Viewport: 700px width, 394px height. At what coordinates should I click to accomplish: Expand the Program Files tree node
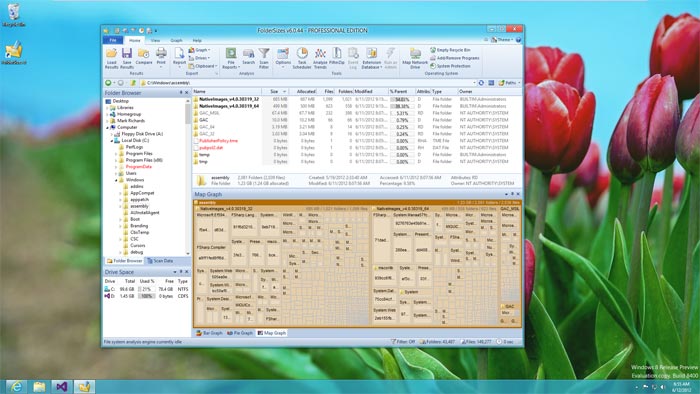[116, 153]
